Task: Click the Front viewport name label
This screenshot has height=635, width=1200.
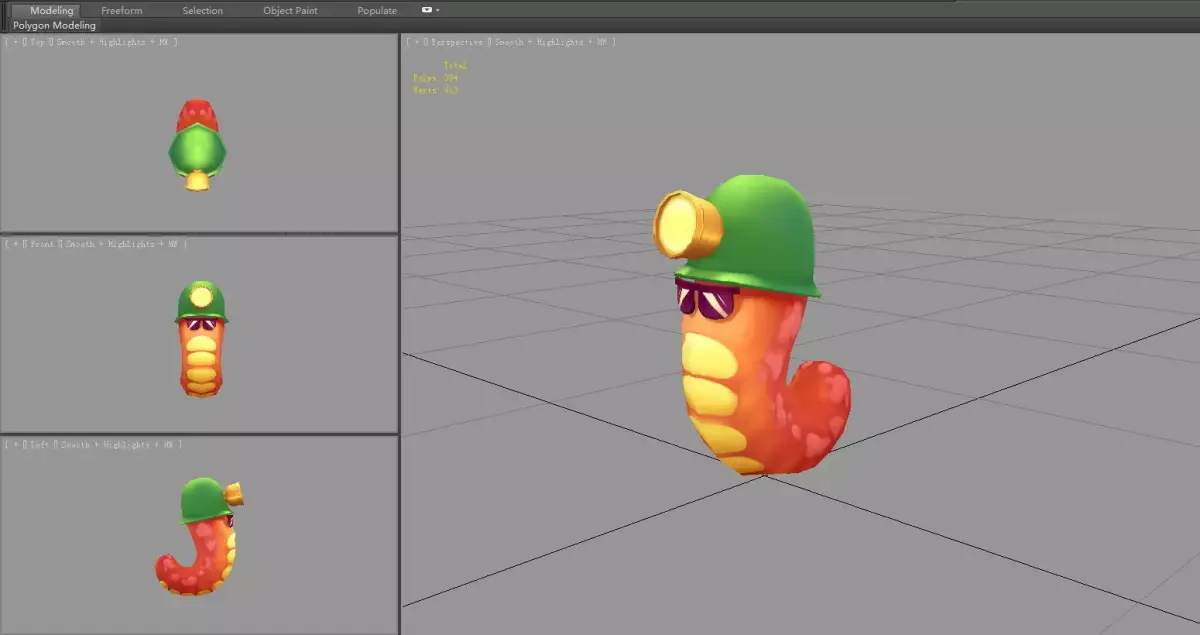Action: (43, 244)
